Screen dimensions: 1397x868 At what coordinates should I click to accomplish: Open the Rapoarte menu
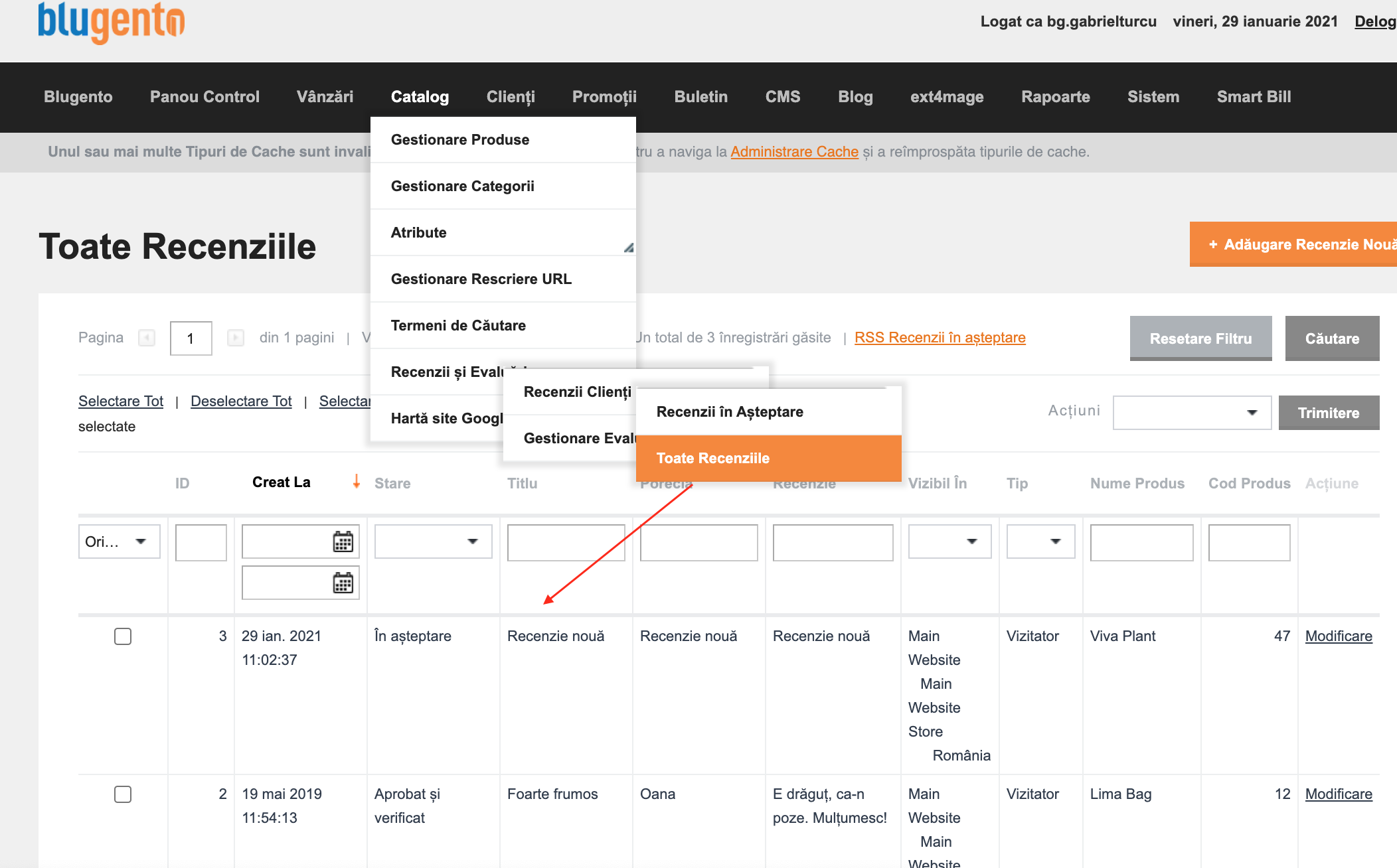(x=1055, y=97)
